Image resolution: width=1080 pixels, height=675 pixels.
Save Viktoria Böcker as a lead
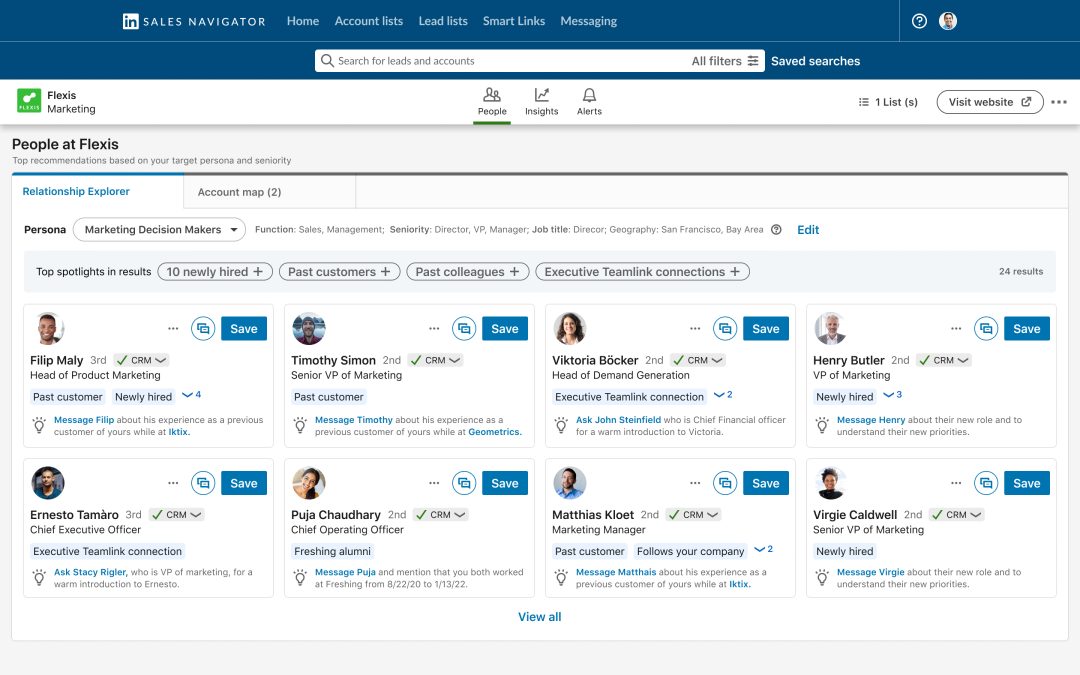(x=766, y=329)
